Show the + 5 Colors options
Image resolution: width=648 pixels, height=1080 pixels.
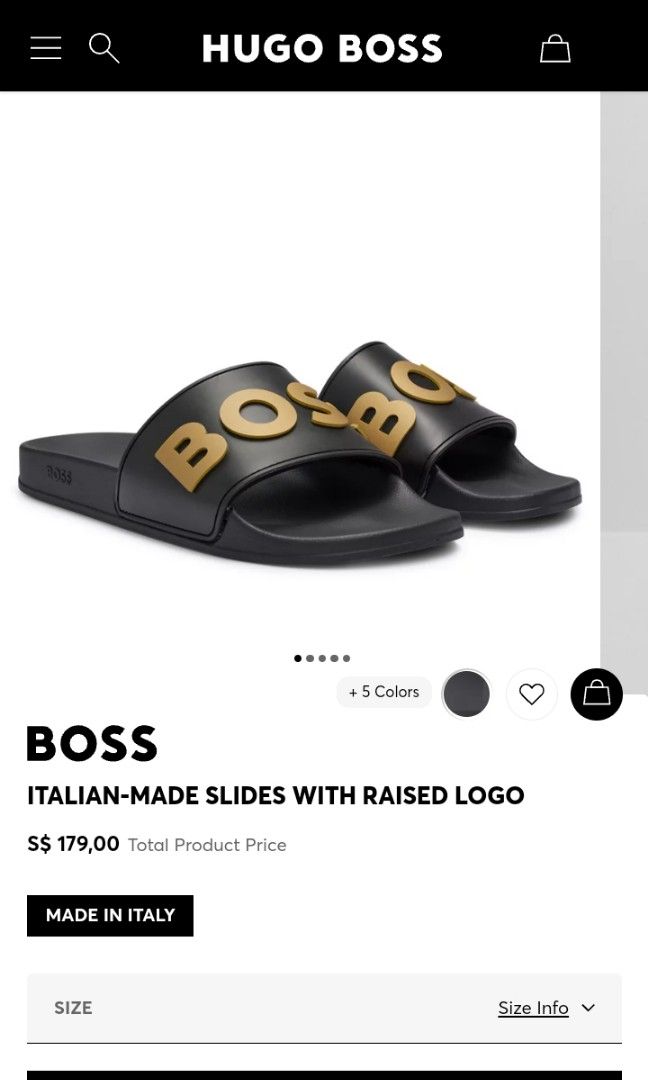tap(384, 692)
